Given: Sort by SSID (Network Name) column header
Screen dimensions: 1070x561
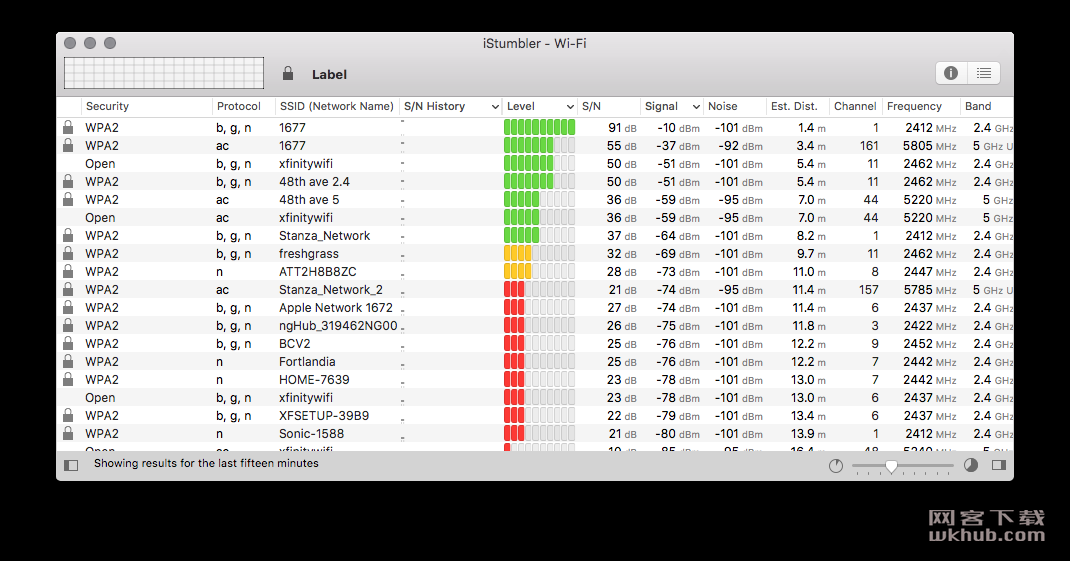Looking at the screenshot, I should tap(336, 106).
